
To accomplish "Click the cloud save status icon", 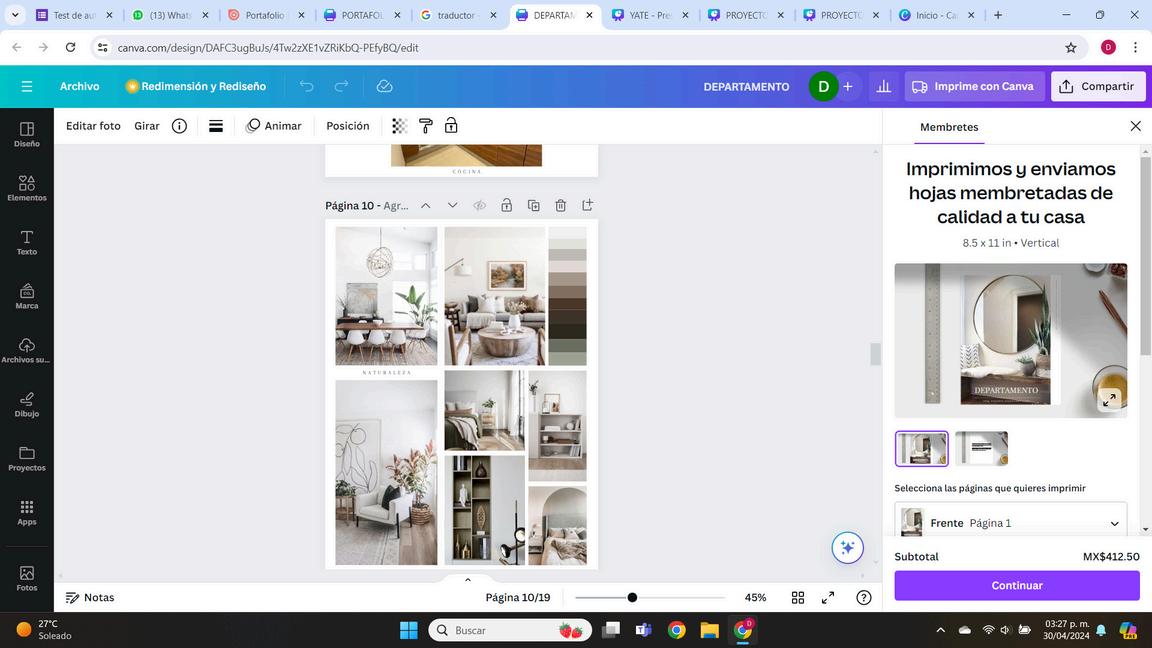I will point(384,87).
